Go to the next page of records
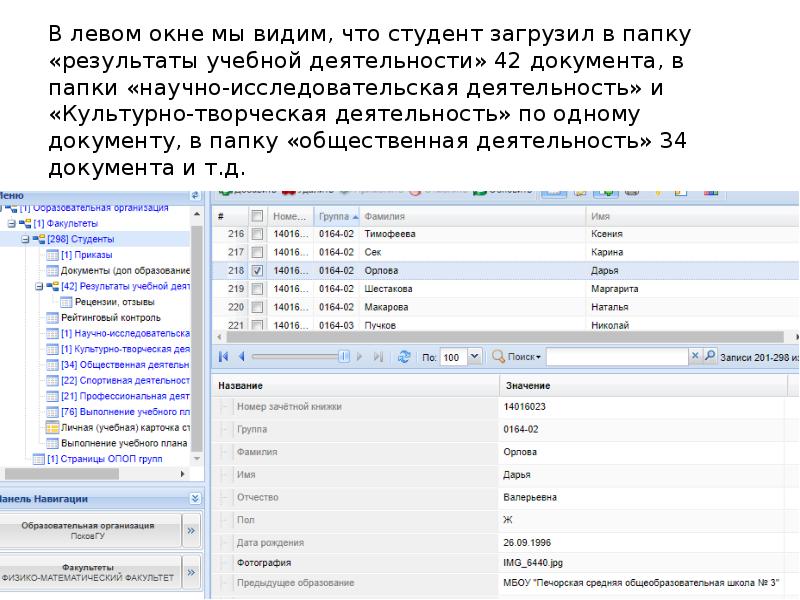Viewport: 800px width, 600px height. 360,357
